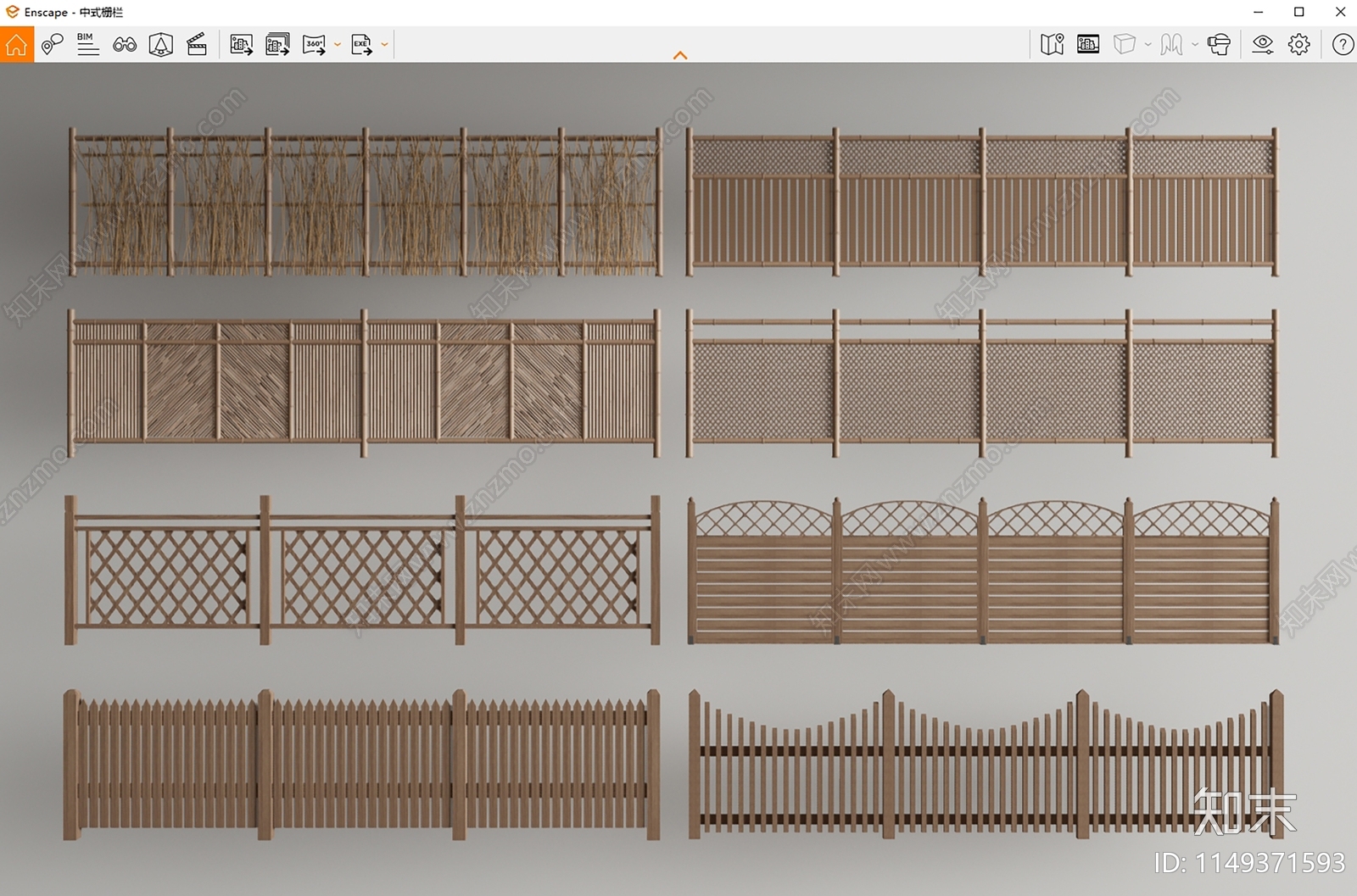1357x896 pixels.
Task: Enable VR headset mode
Action: pyautogui.click(x=1219, y=45)
